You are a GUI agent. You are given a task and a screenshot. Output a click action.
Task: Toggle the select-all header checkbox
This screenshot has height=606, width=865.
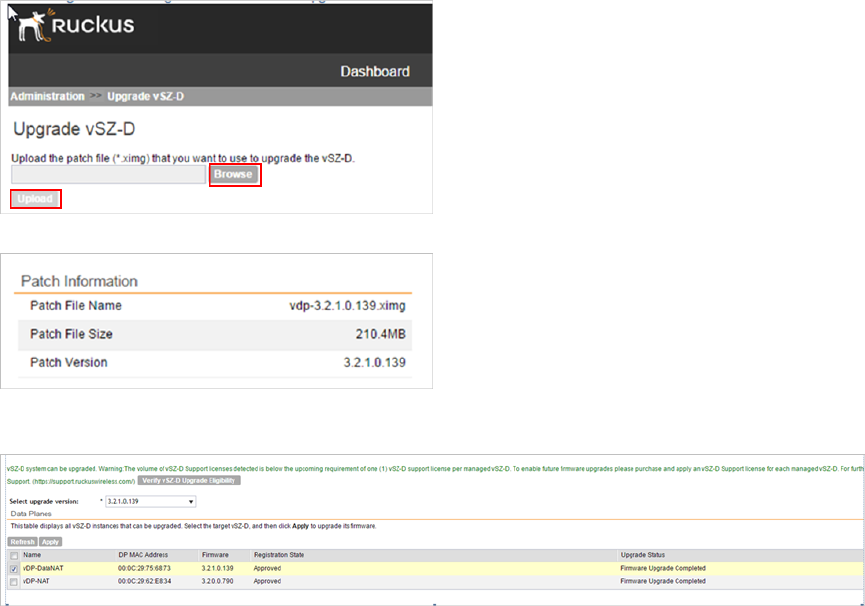14,555
